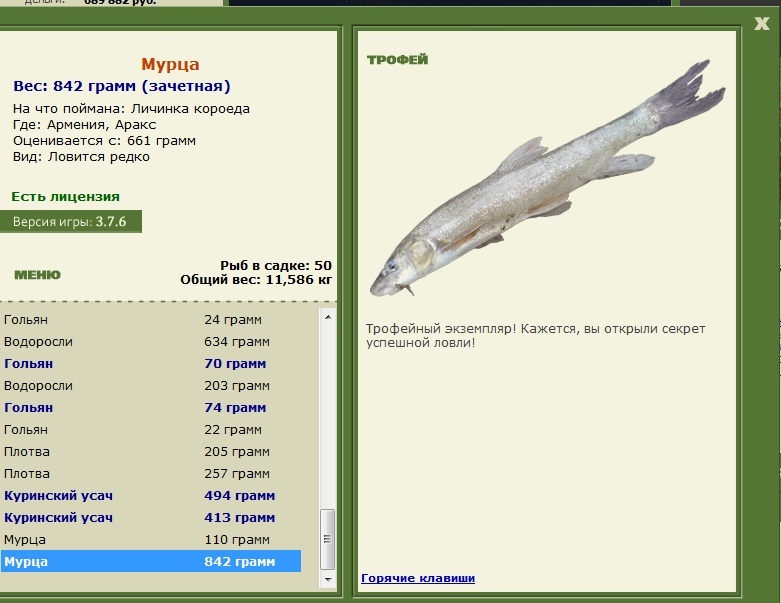The image size is (781, 603).
Task: Click the orange Мурца title
Action: pyautogui.click(x=170, y=64)
